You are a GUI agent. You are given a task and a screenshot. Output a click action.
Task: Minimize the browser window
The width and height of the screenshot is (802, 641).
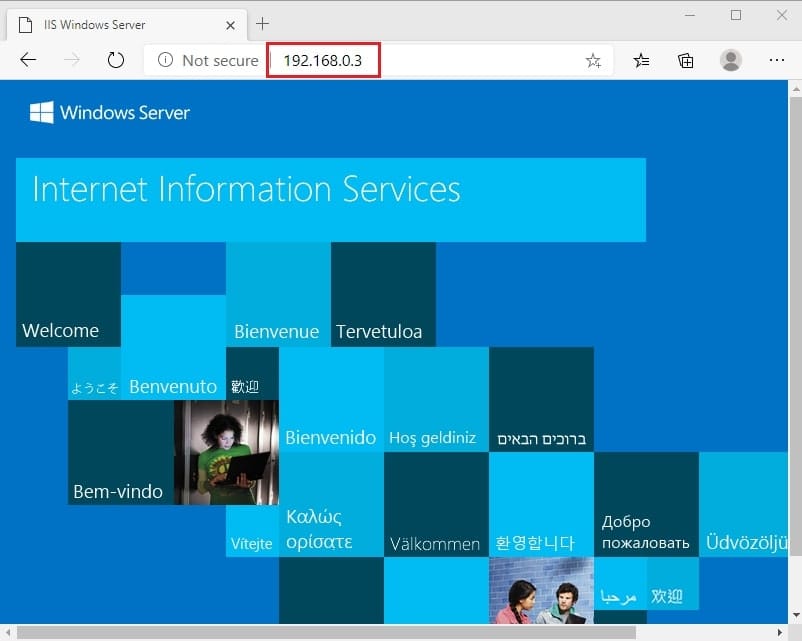click(x=690, y=15)
